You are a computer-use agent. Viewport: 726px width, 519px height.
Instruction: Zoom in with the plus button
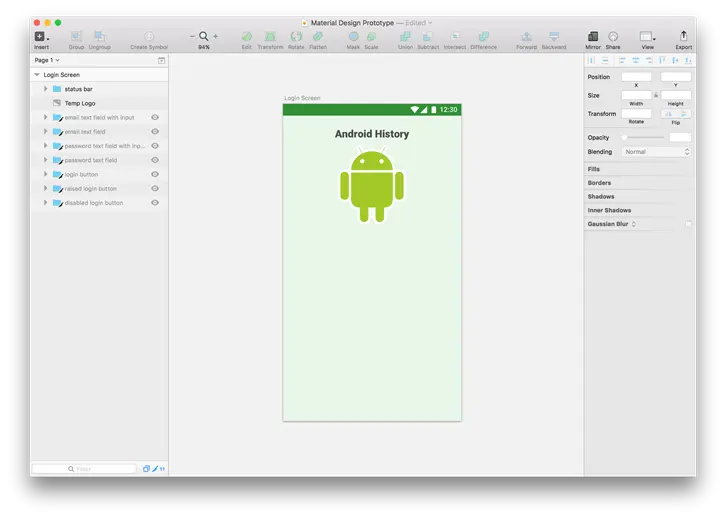point(215,36)
